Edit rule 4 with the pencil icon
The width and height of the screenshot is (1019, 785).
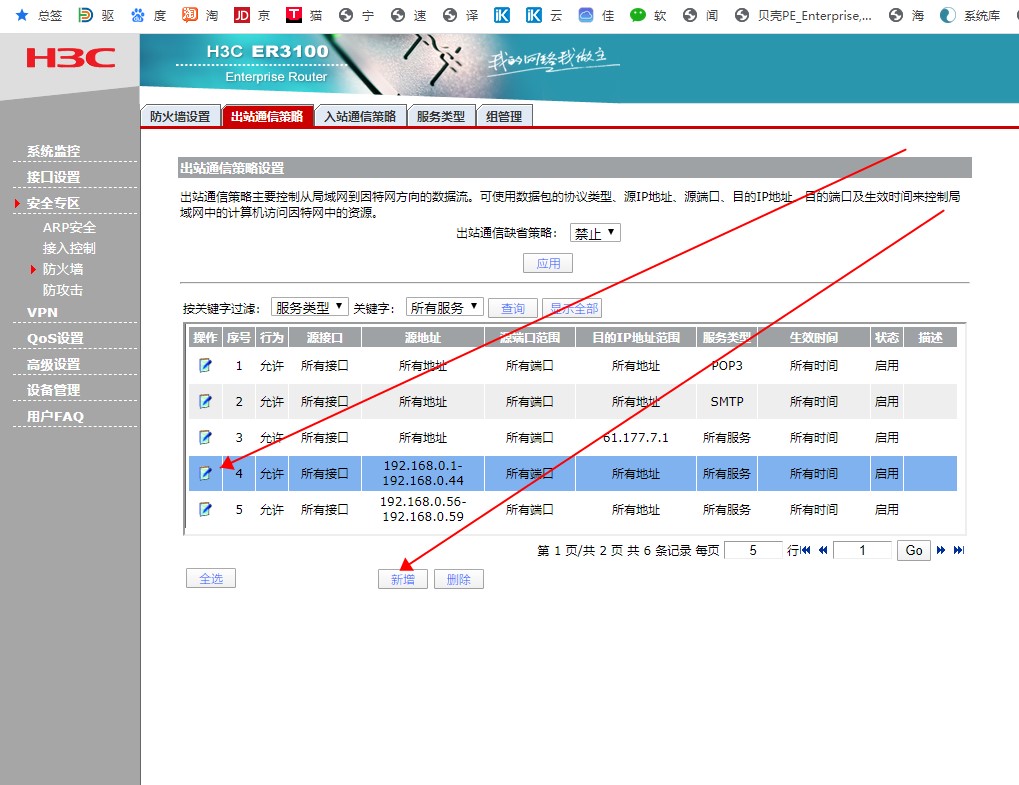tap(205, 473)
